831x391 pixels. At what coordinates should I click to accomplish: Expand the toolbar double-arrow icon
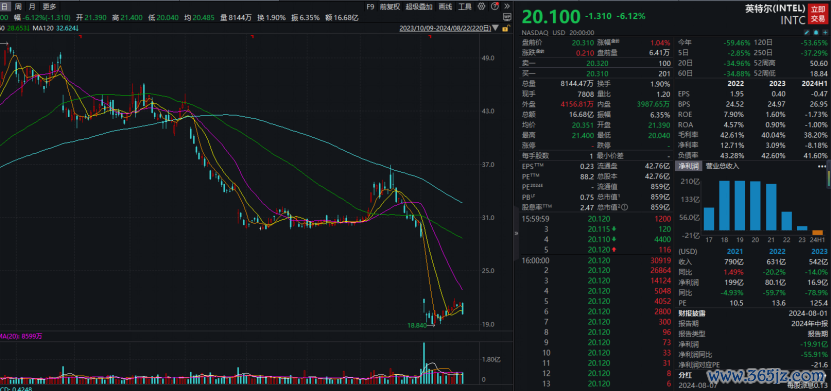(506, 7)
